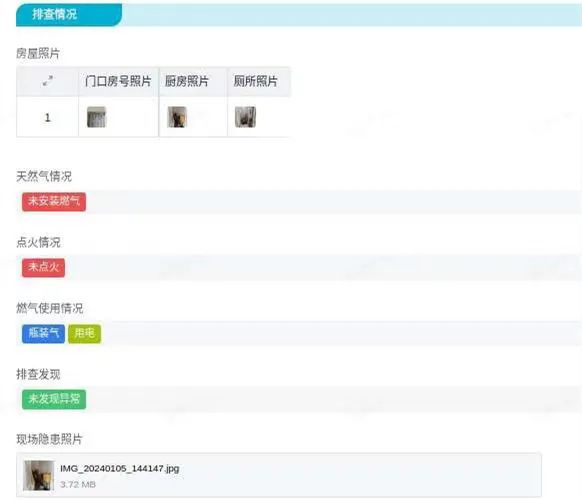
Task: Open the door room number photo thumbnail
Action: (x=97, y=117)
